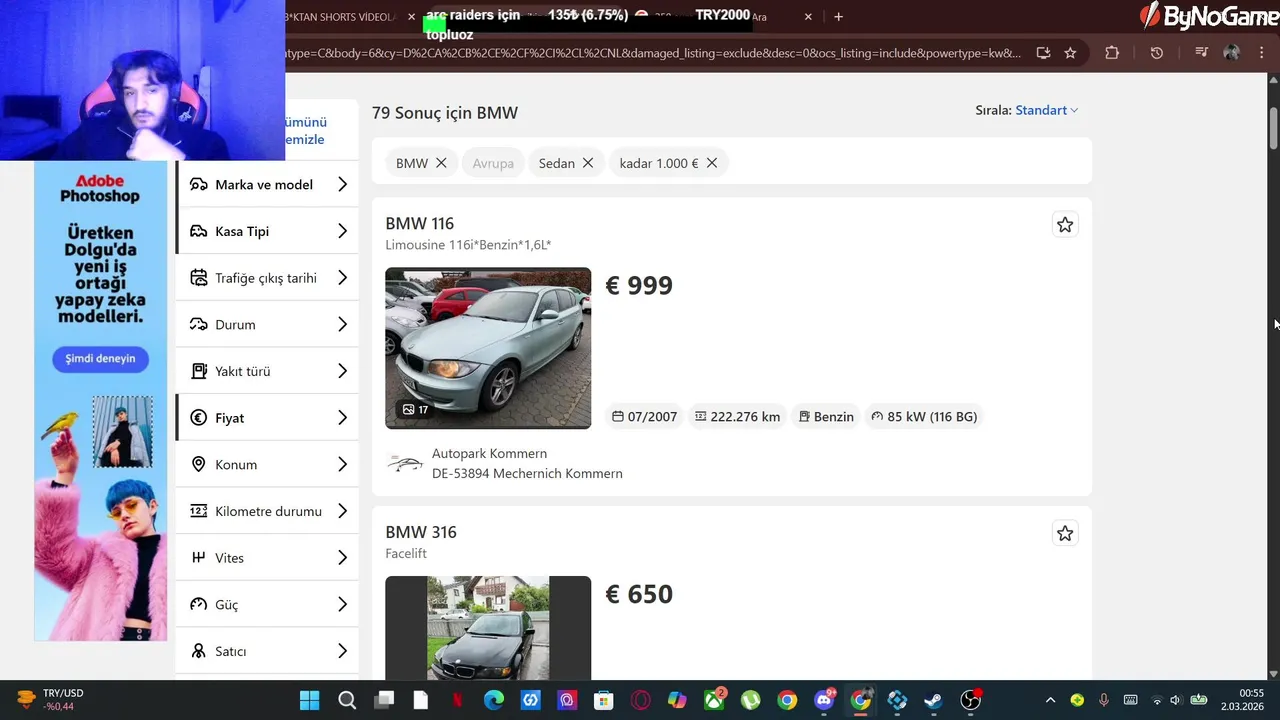The height and width of the screenshot is (720, 1280).
Task: Close the SHORTS VİDEOLA tab
Action: [411, 17]
